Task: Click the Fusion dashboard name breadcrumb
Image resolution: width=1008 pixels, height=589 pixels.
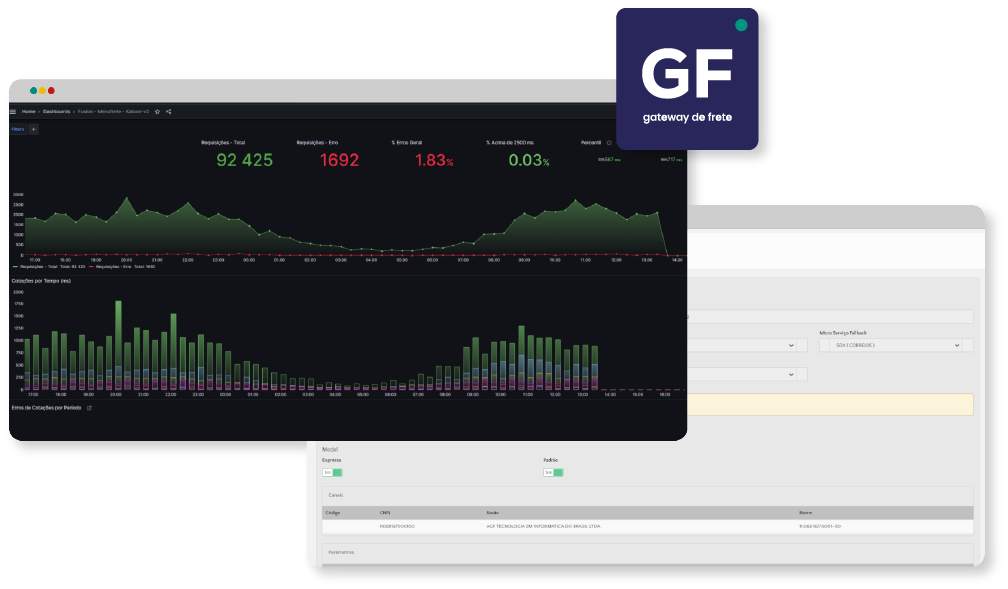Action: click(x=114, y=112)
